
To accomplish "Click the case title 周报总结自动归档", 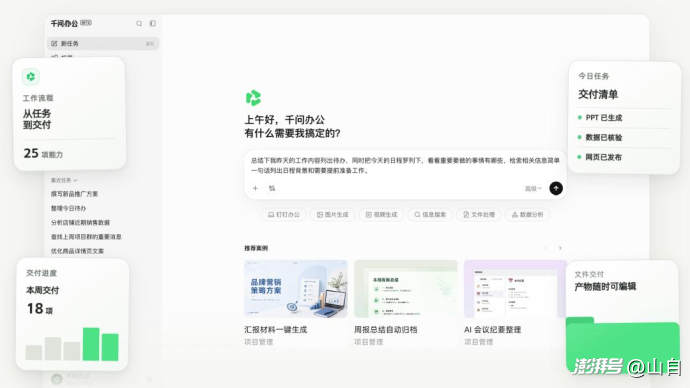I will (385, 329).
